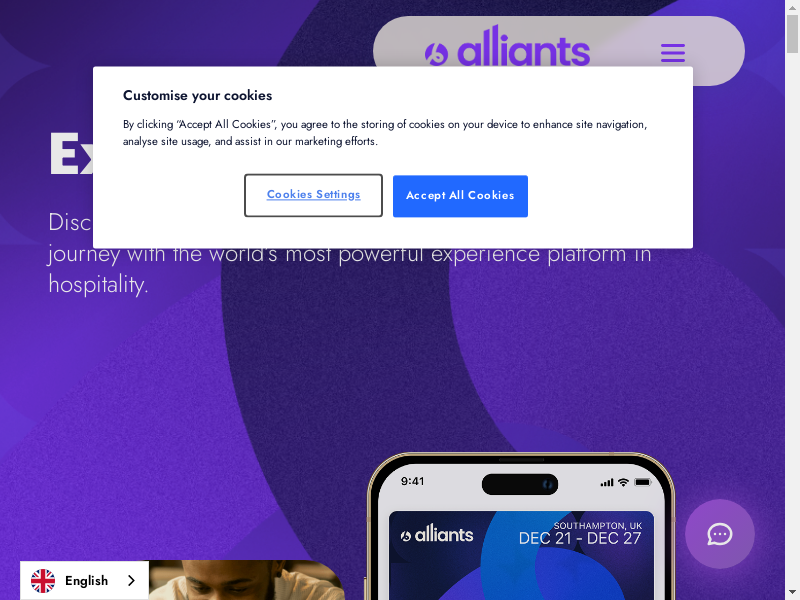Click the Wi-Fi icon on phone mockup
Viewport: 800px width, 600px height.
[x=623, y=482]
